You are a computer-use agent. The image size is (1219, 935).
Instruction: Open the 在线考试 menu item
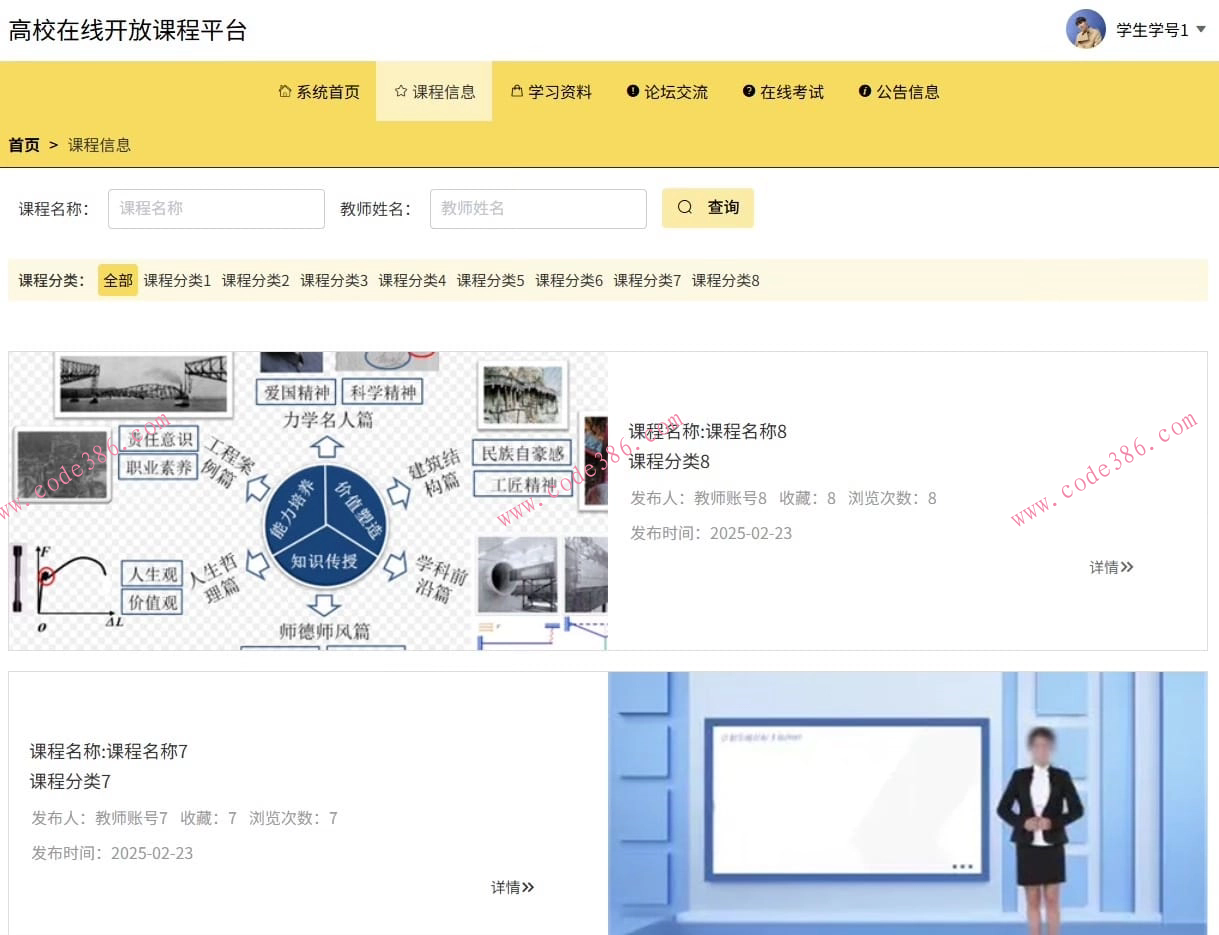pos(792,91)
